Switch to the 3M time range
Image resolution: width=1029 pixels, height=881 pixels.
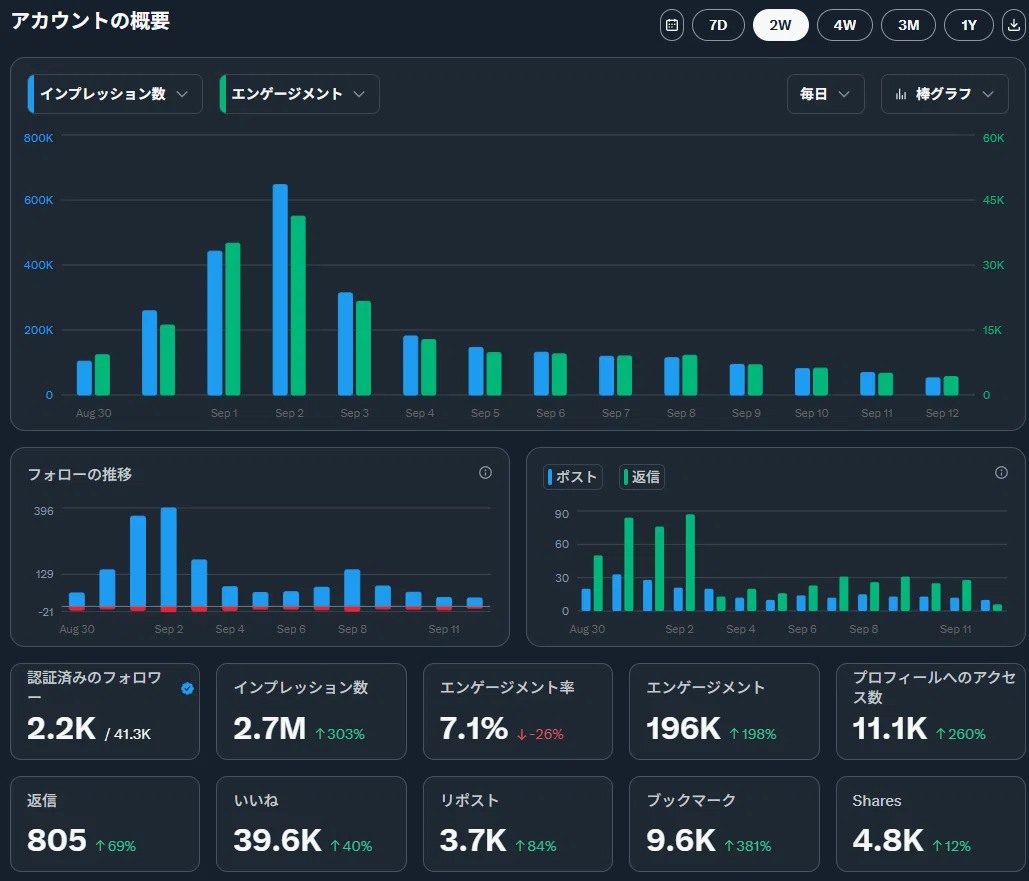coord(908,25)
